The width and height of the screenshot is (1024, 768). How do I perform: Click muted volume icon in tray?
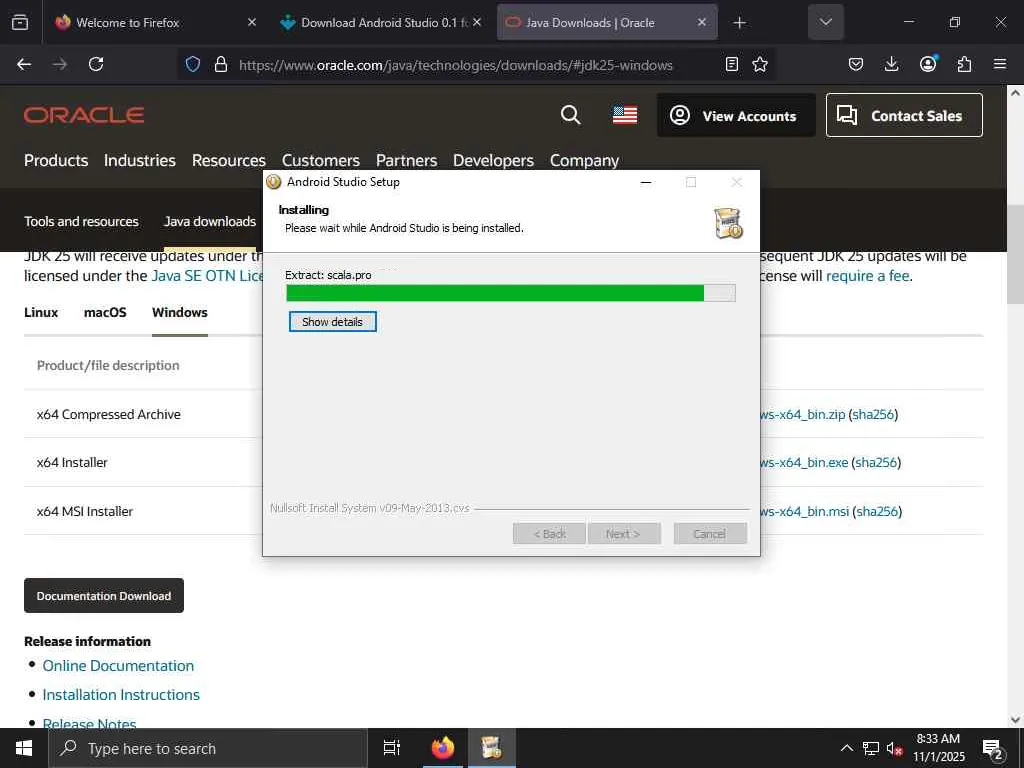click(x=895, y=749)
